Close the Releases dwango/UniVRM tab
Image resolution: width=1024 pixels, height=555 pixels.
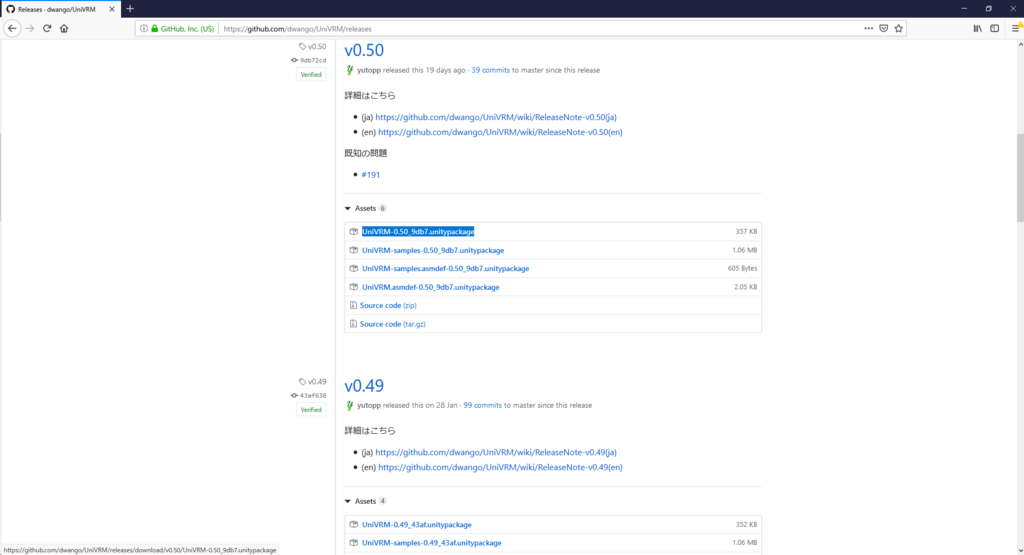pyautogui.click(x=112, y=9)
